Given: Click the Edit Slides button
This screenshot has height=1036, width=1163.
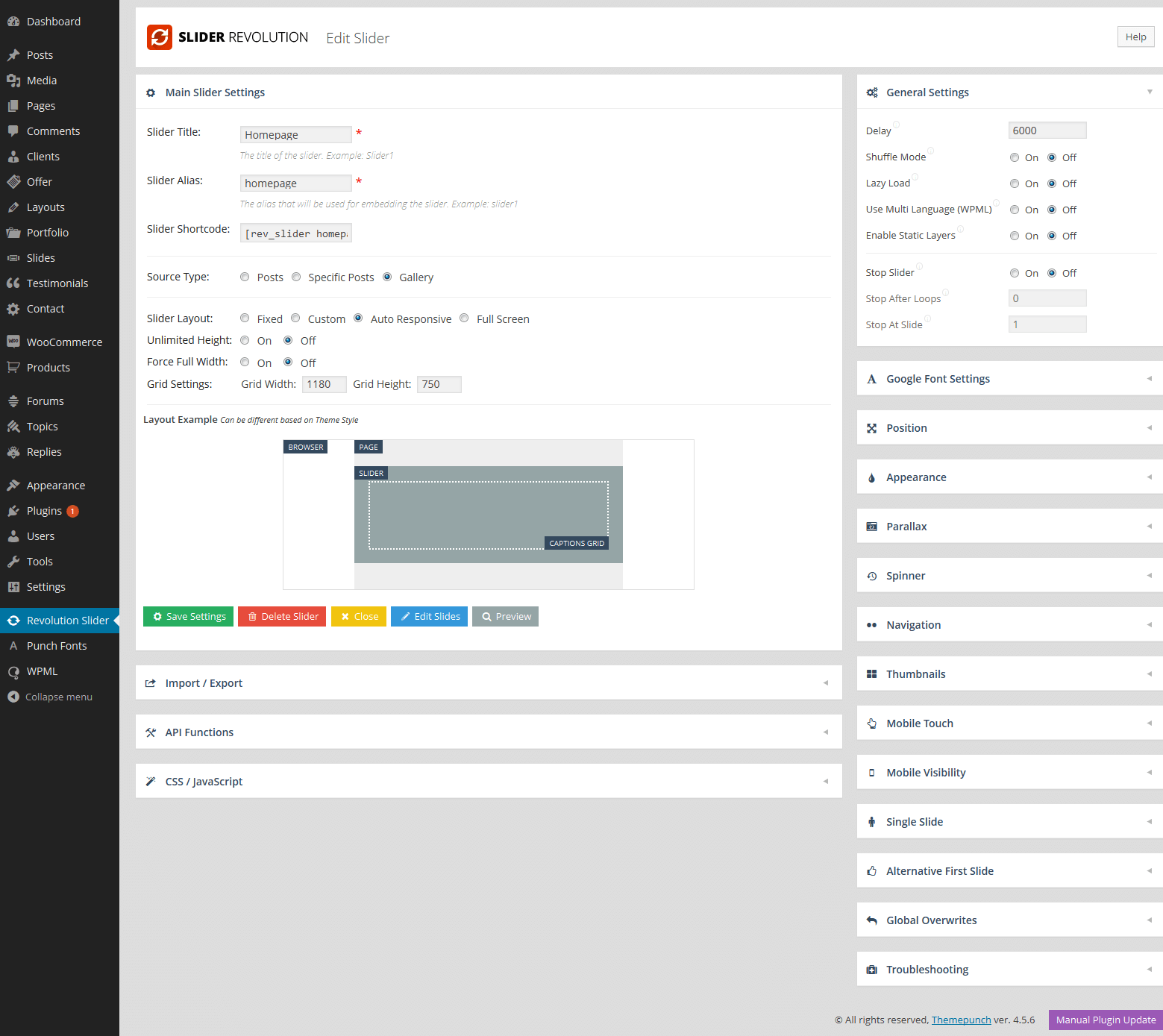Looking at the screenshot, I should coord(429,617).
